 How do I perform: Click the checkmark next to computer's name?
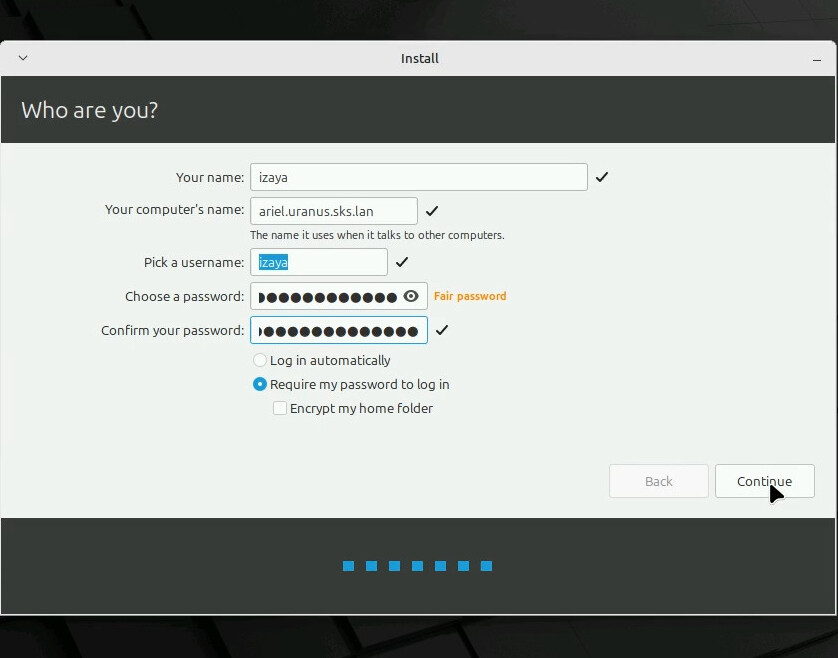point(432,211)
